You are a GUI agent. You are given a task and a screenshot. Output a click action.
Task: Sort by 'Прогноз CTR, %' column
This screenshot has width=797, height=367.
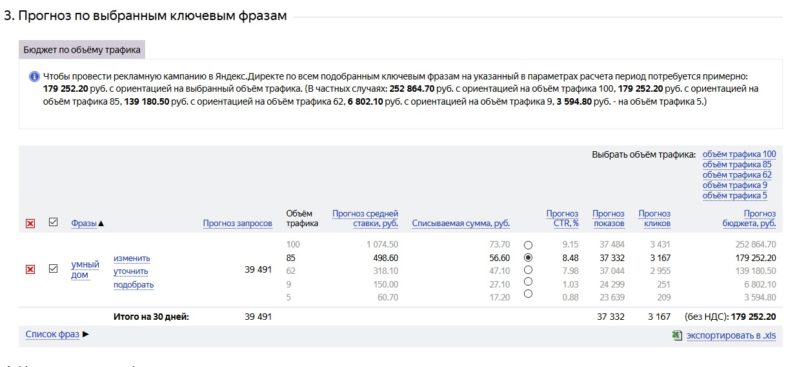(x=562, y=219)
